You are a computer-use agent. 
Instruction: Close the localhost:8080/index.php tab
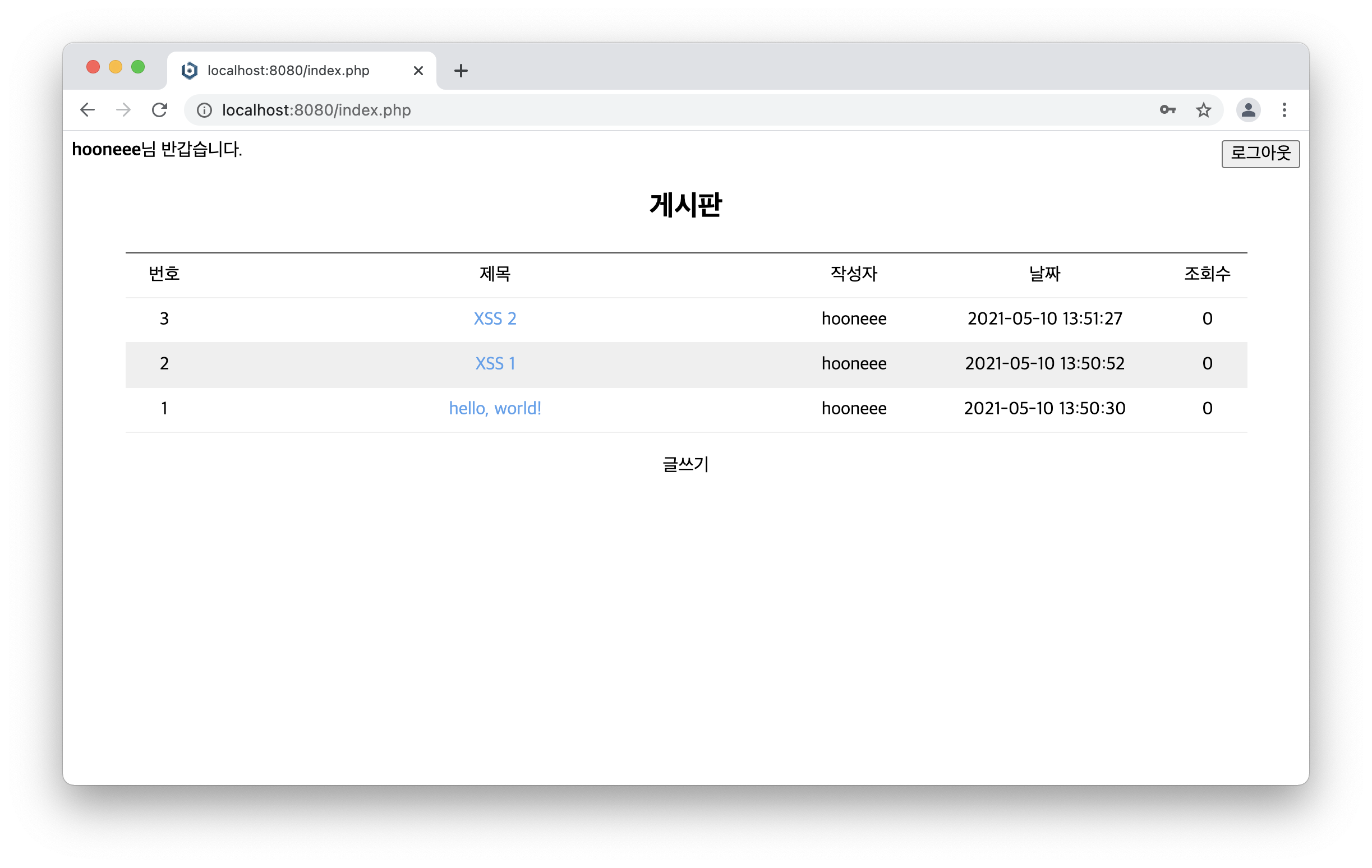pos(418,71)
